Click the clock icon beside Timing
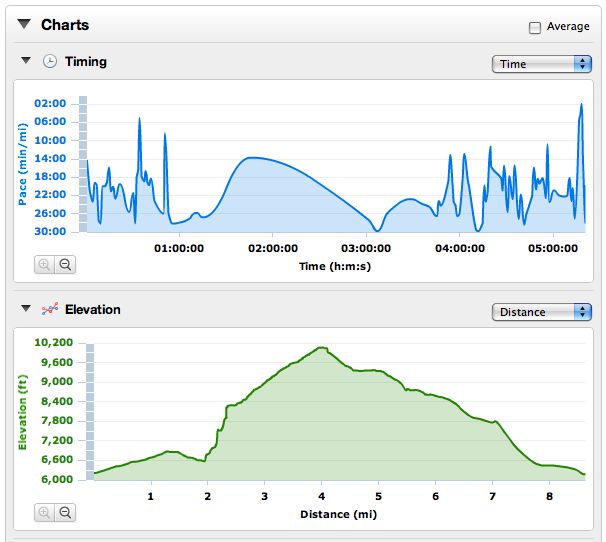 coord(50,61)
